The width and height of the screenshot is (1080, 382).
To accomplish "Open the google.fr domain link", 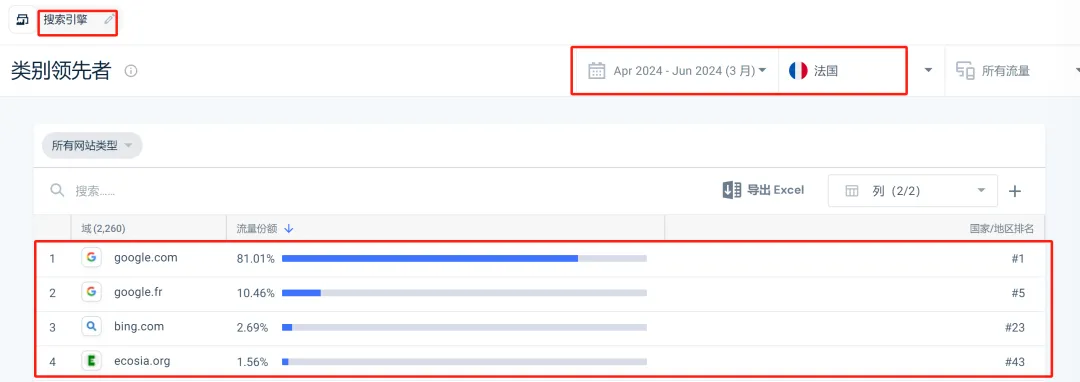I will [x=138, y=293].
